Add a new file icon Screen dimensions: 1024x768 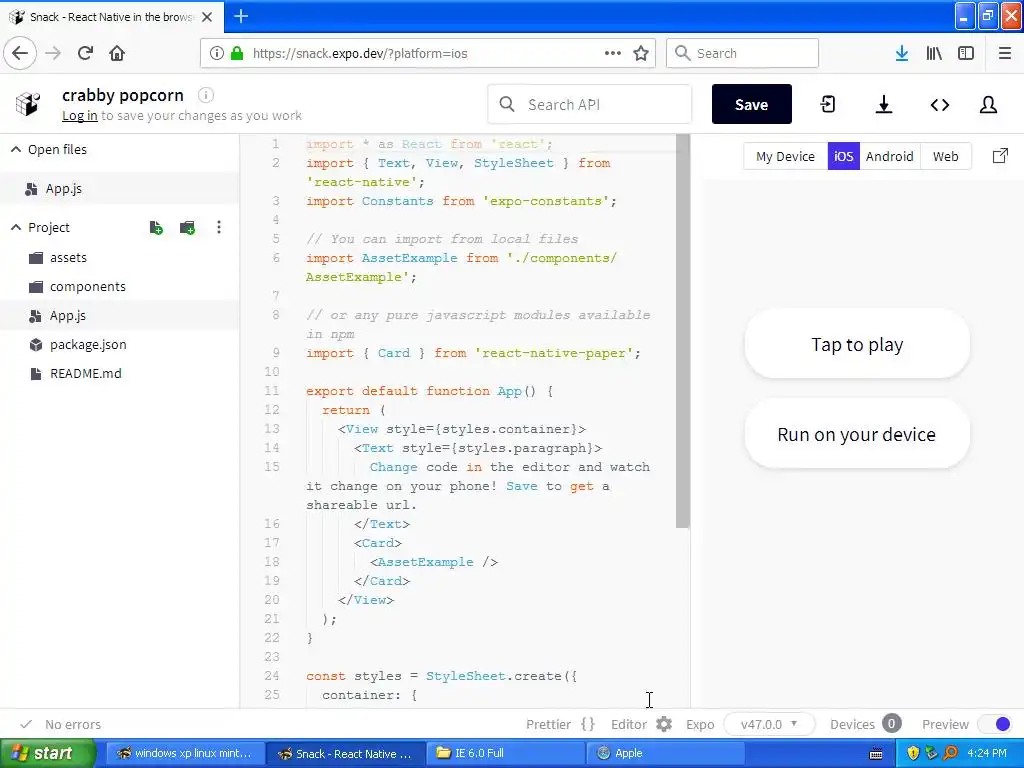[156, 227]
